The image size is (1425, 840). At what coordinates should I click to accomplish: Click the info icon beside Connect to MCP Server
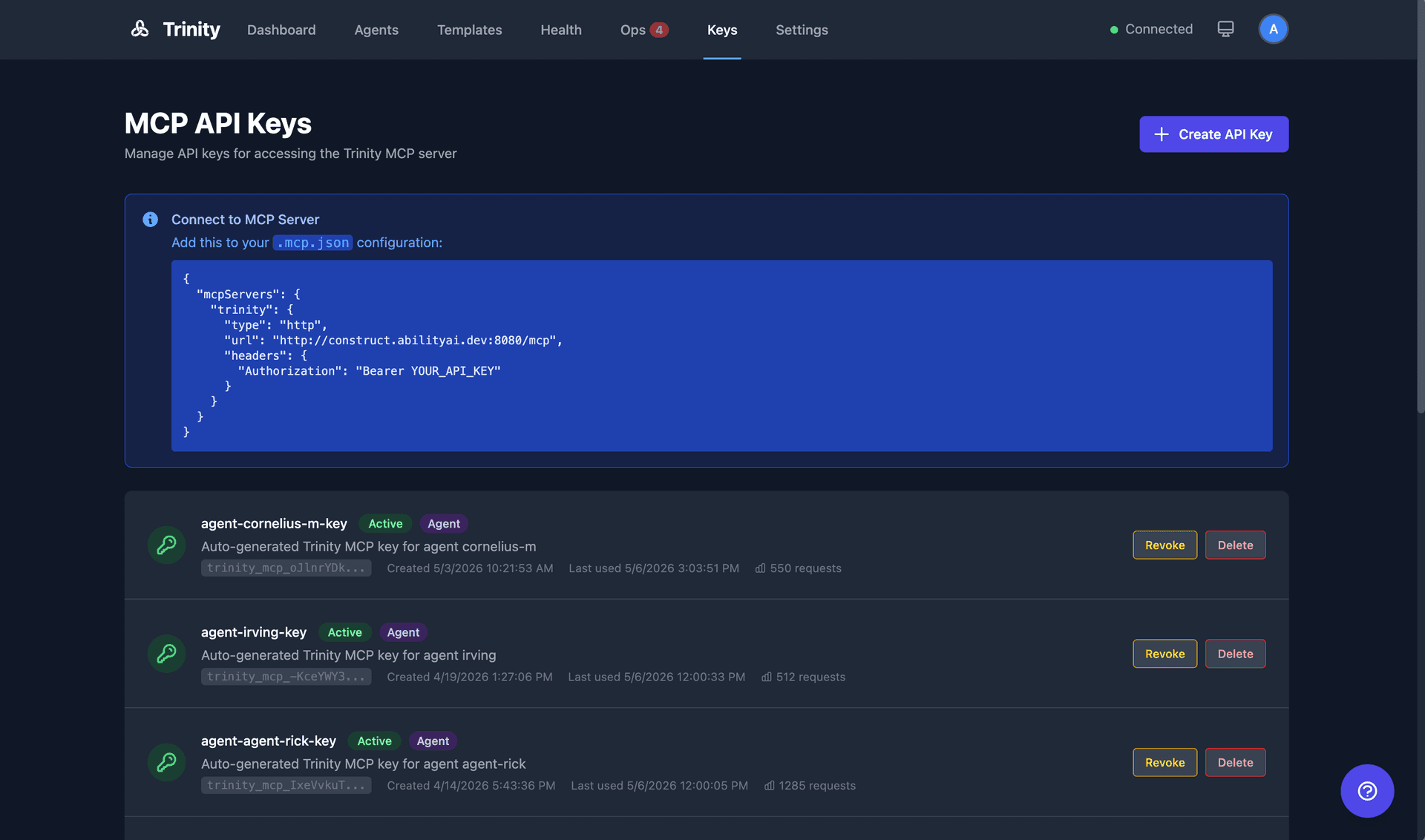(150, 220)
